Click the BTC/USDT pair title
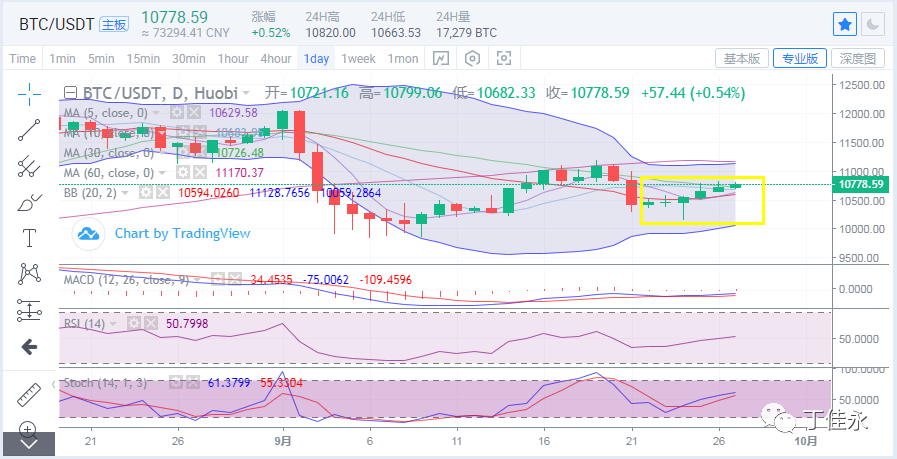The height and width of the screenshot is (459, 897). point(57,25)
